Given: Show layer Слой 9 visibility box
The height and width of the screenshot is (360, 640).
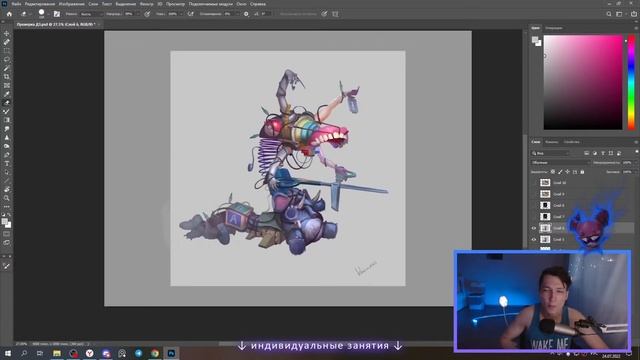Looking at the screenshot, I should pos(534,194).
